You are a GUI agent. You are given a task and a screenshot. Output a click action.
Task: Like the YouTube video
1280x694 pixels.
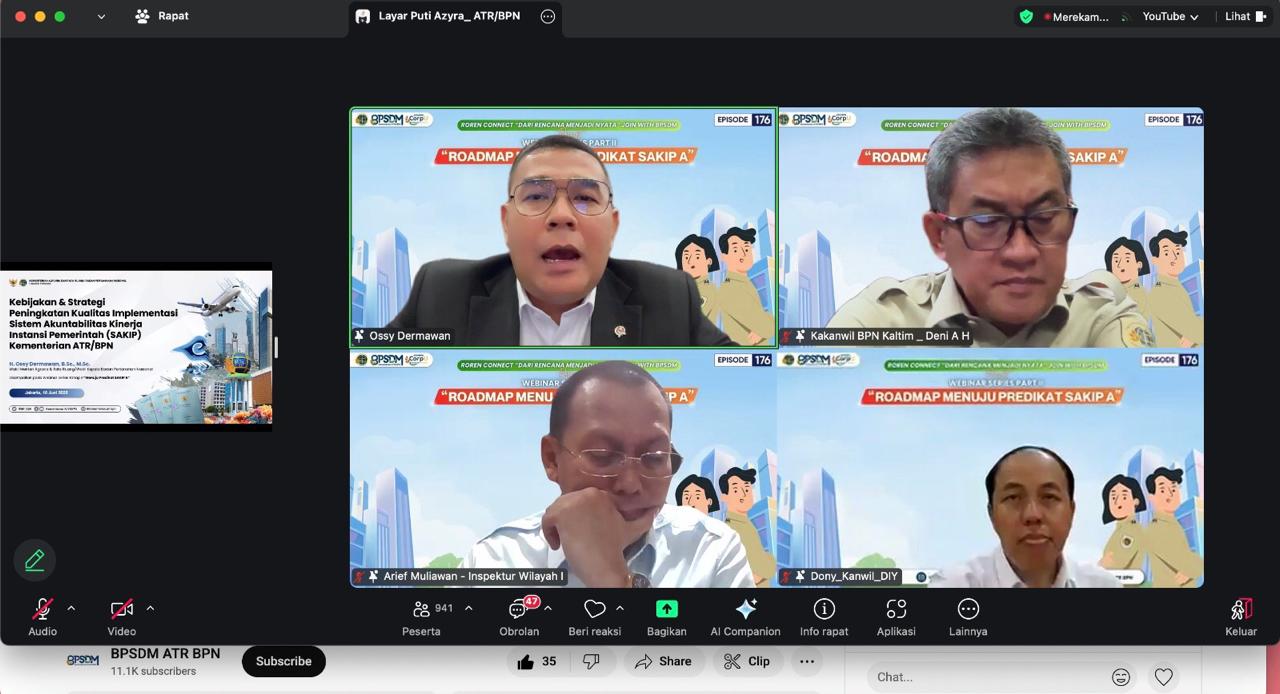[x=537, y=661]
